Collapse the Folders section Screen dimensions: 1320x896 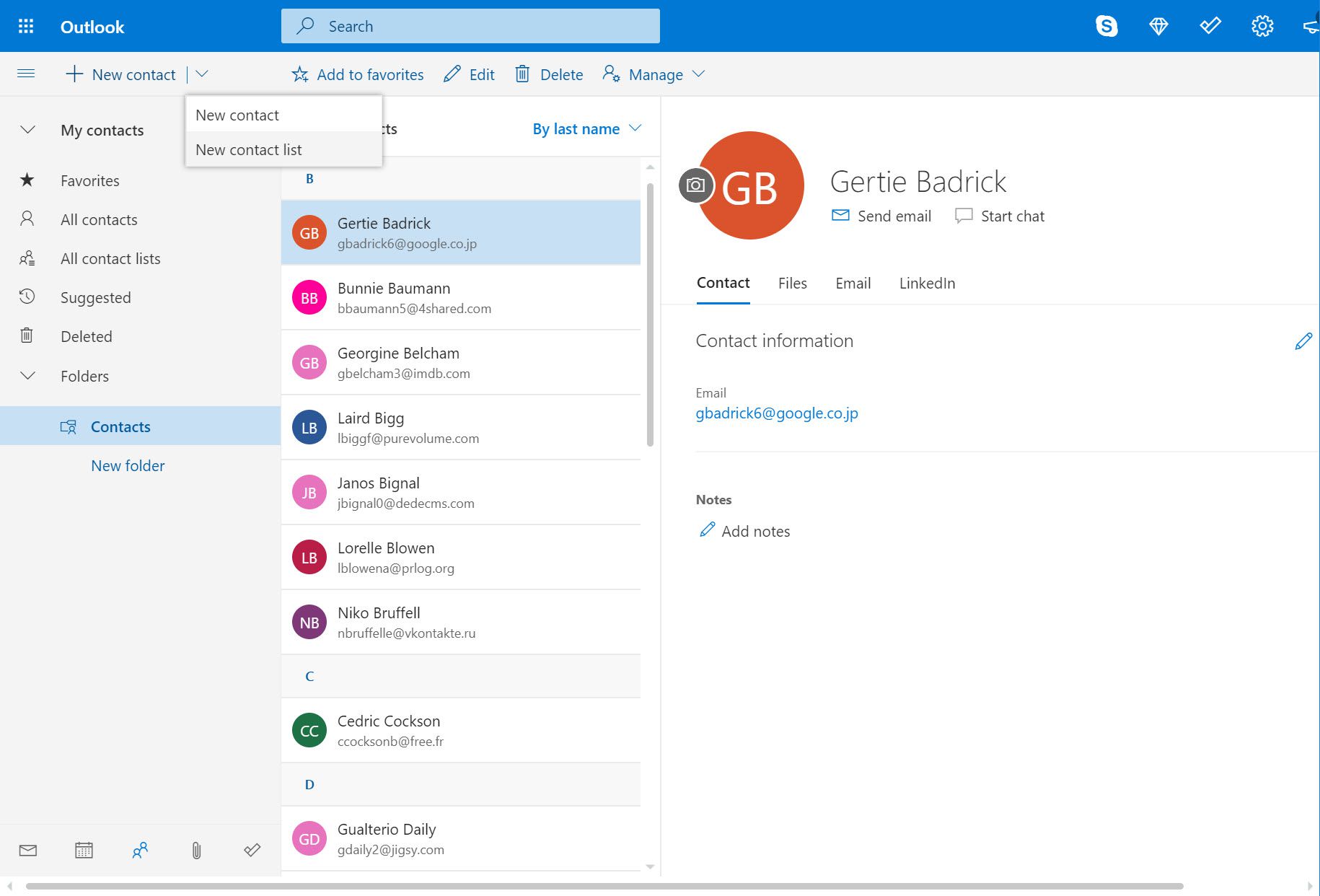[27, 376]
